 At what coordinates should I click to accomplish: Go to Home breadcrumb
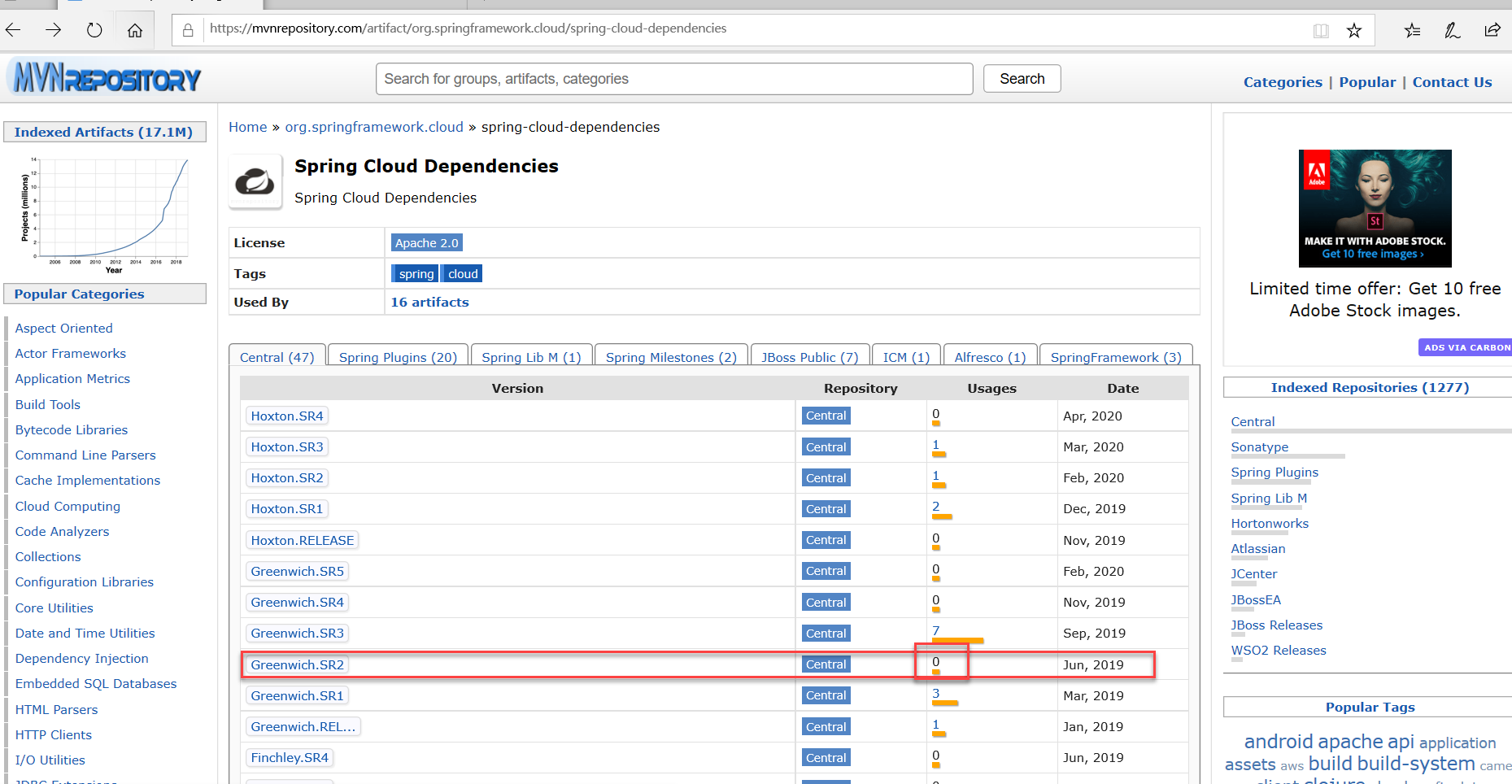(x=248, y=127)
